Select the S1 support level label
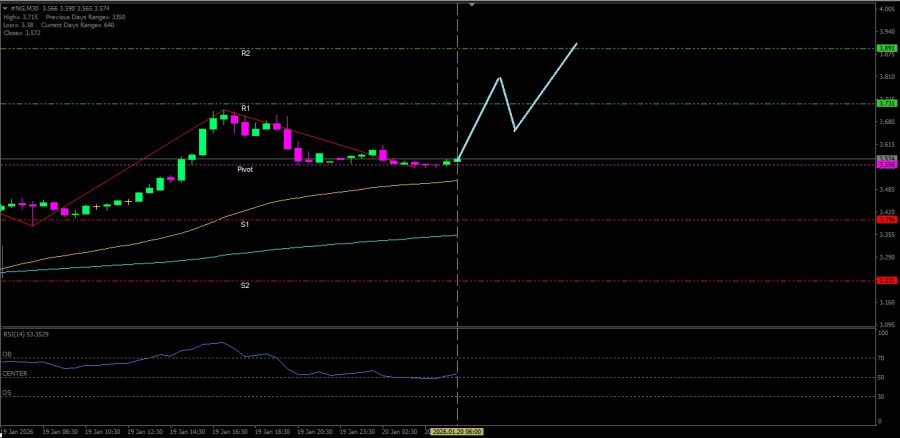This screenshot has height=438, width=900. pos(245,225)
